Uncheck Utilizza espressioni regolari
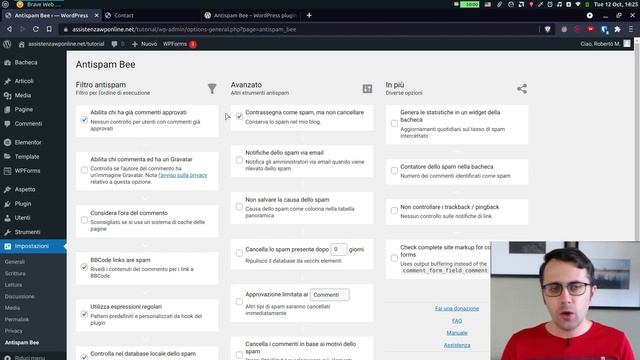This screenshot has width=640, height=360. 84,314
